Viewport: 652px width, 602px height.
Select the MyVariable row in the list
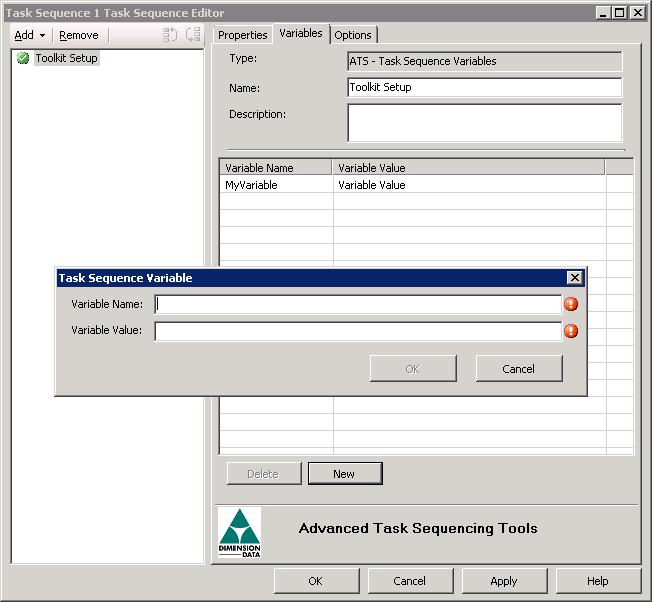412,185
